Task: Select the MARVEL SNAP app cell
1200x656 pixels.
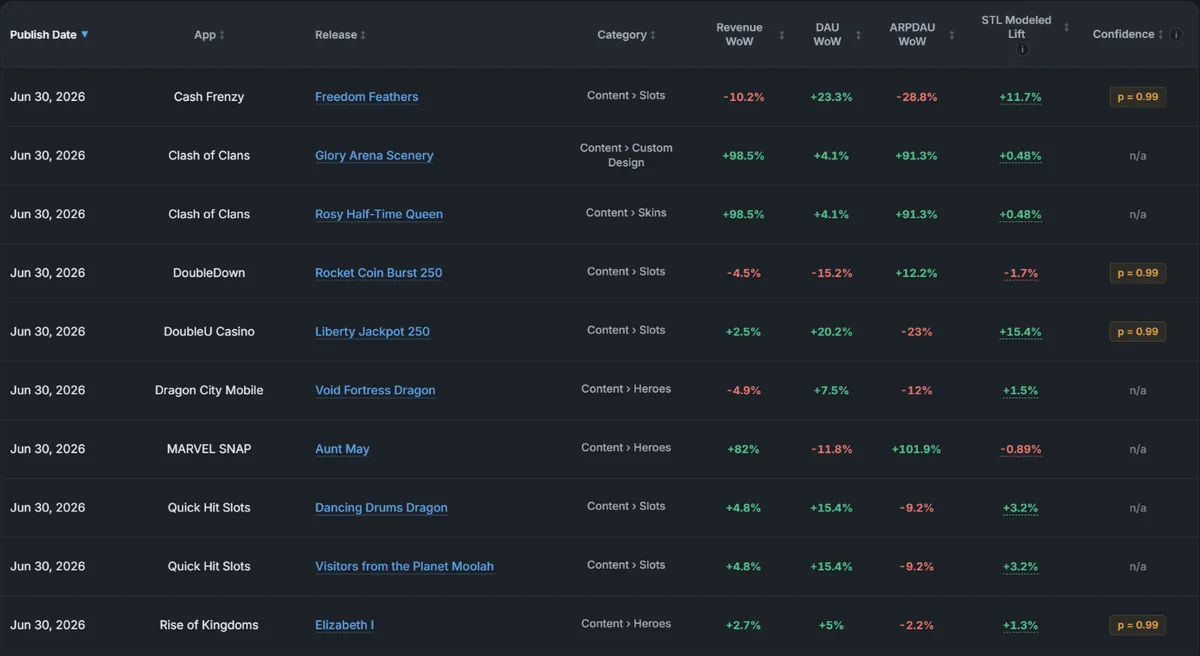Action: pyautogui.click(x=209, y=449)
